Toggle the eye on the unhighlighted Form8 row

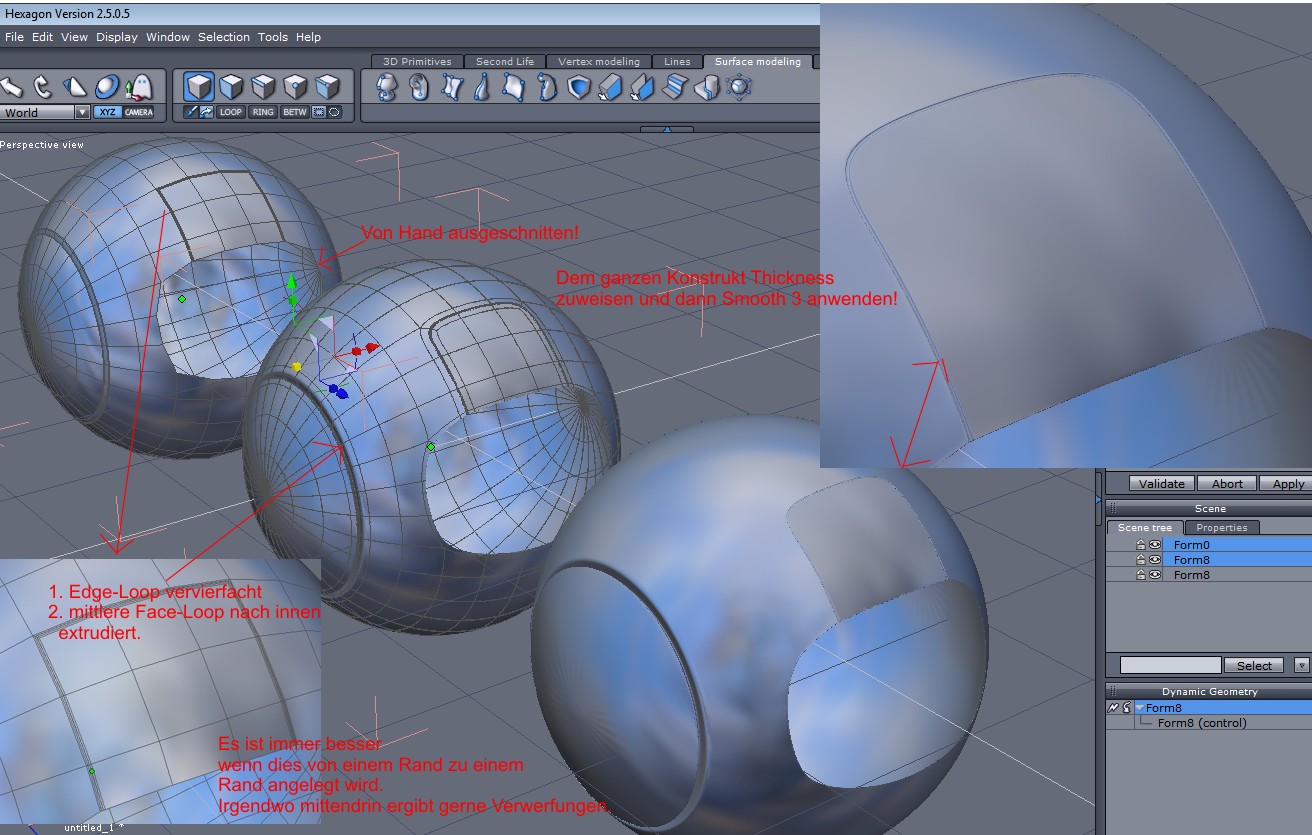[1154, 575]
